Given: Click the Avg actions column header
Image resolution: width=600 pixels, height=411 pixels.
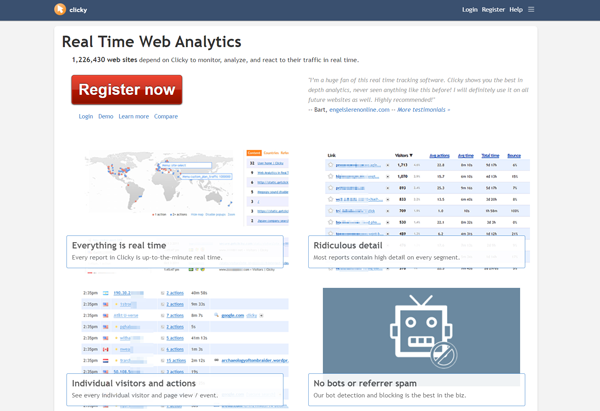Looking at the screenshot, I should [439, 156].
